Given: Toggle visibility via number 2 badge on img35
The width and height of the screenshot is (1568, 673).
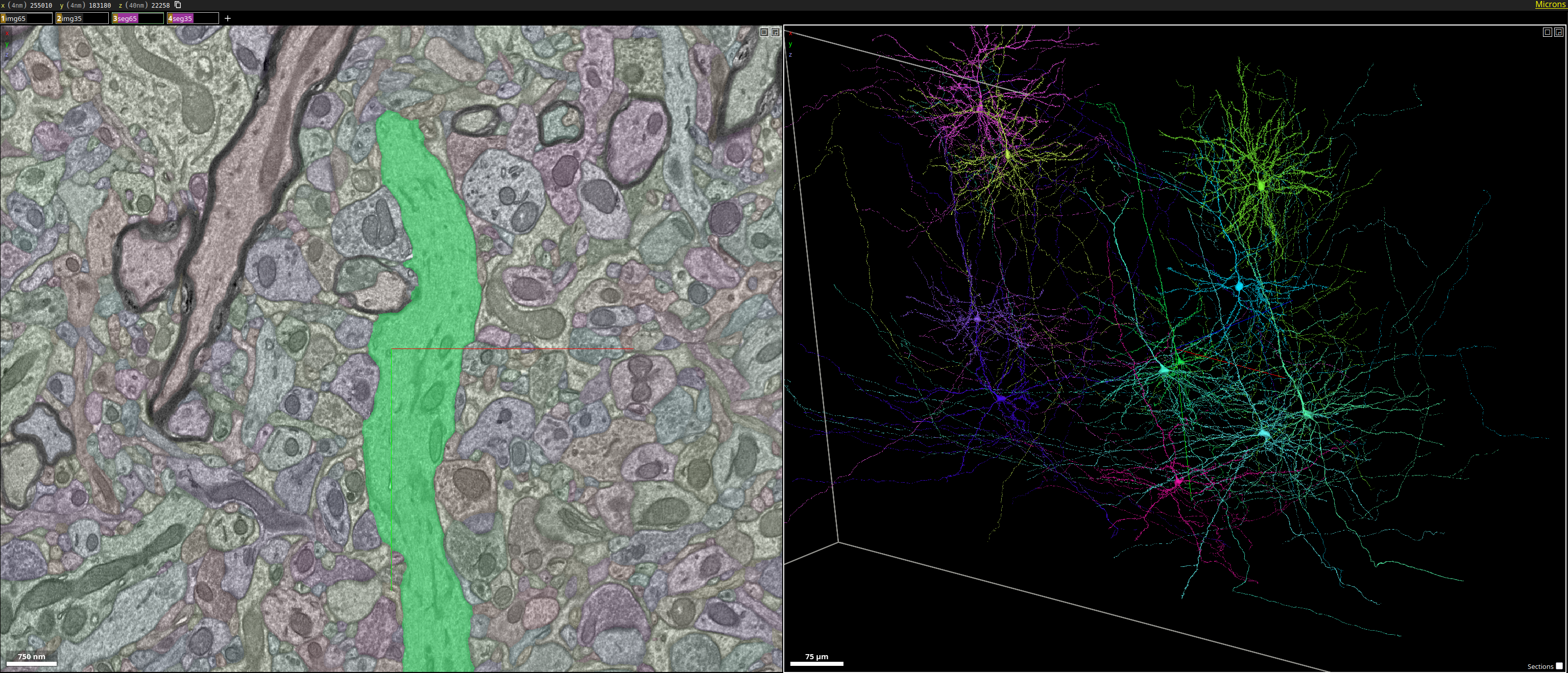Looking at the screenshot, I should 59,18.
